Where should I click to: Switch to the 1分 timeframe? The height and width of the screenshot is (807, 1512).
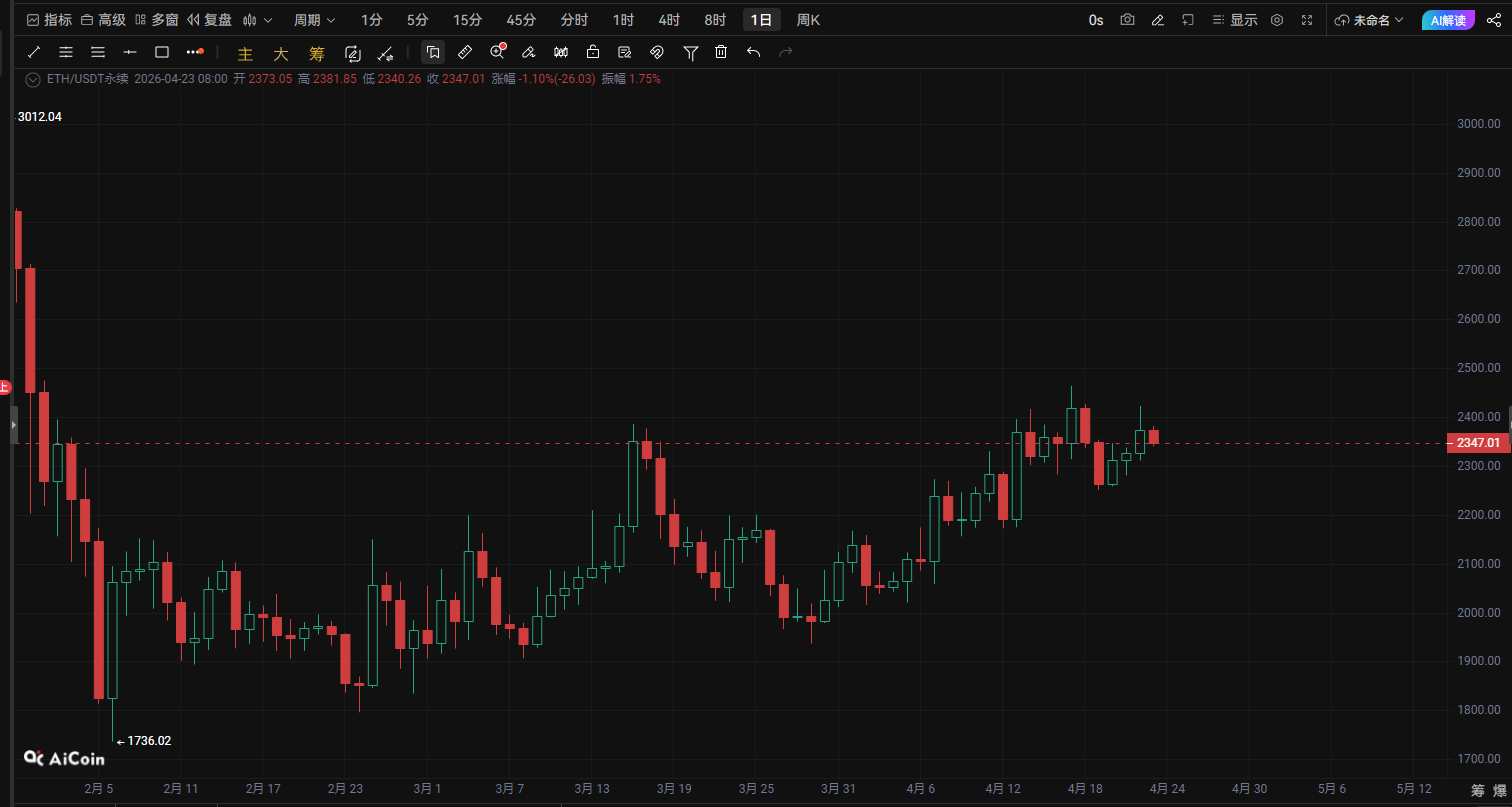click(x=372, y=20)
